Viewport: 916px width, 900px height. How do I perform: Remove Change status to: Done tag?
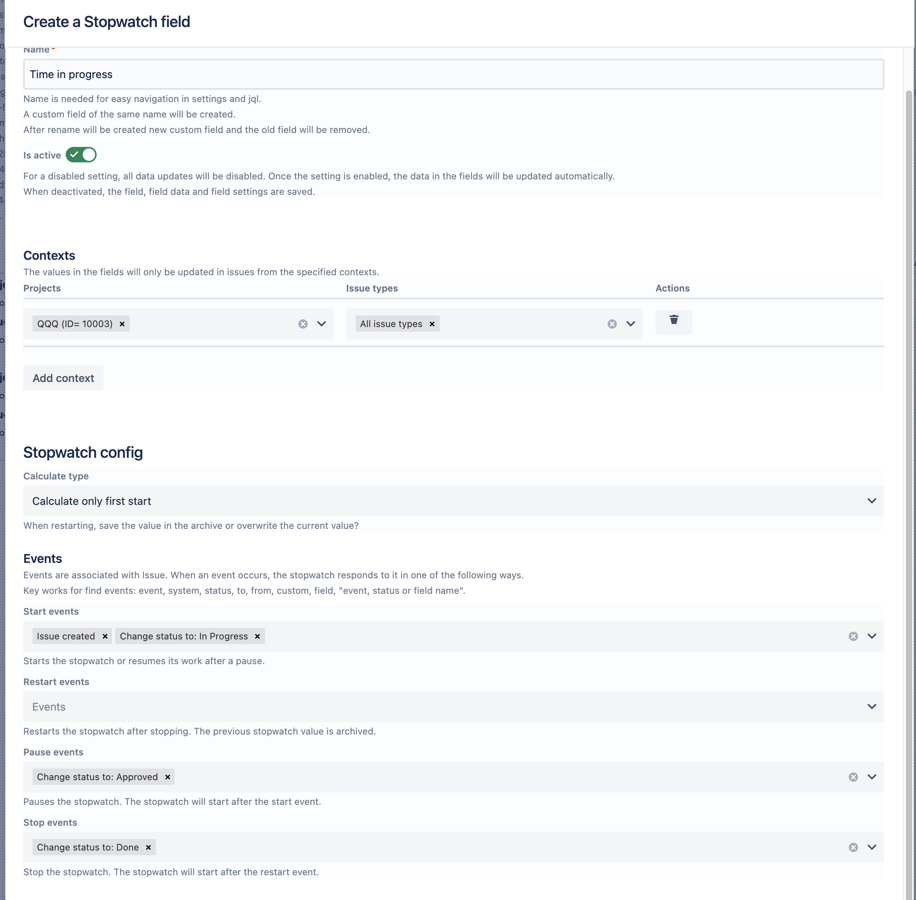click(x=149, y=847)
